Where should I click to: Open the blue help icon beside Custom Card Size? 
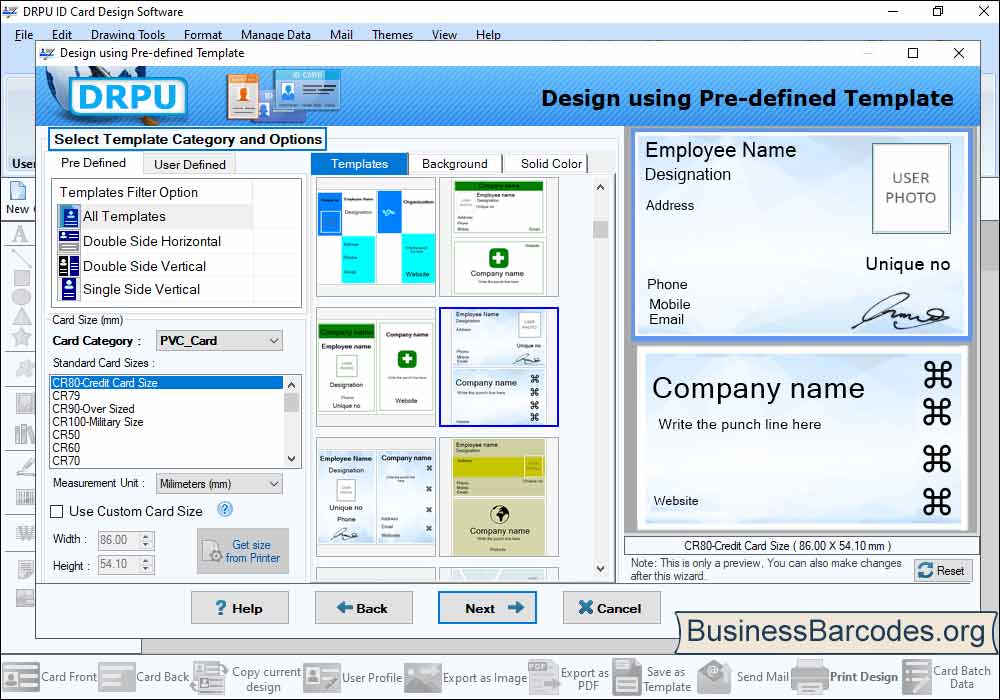click(224, 509)
